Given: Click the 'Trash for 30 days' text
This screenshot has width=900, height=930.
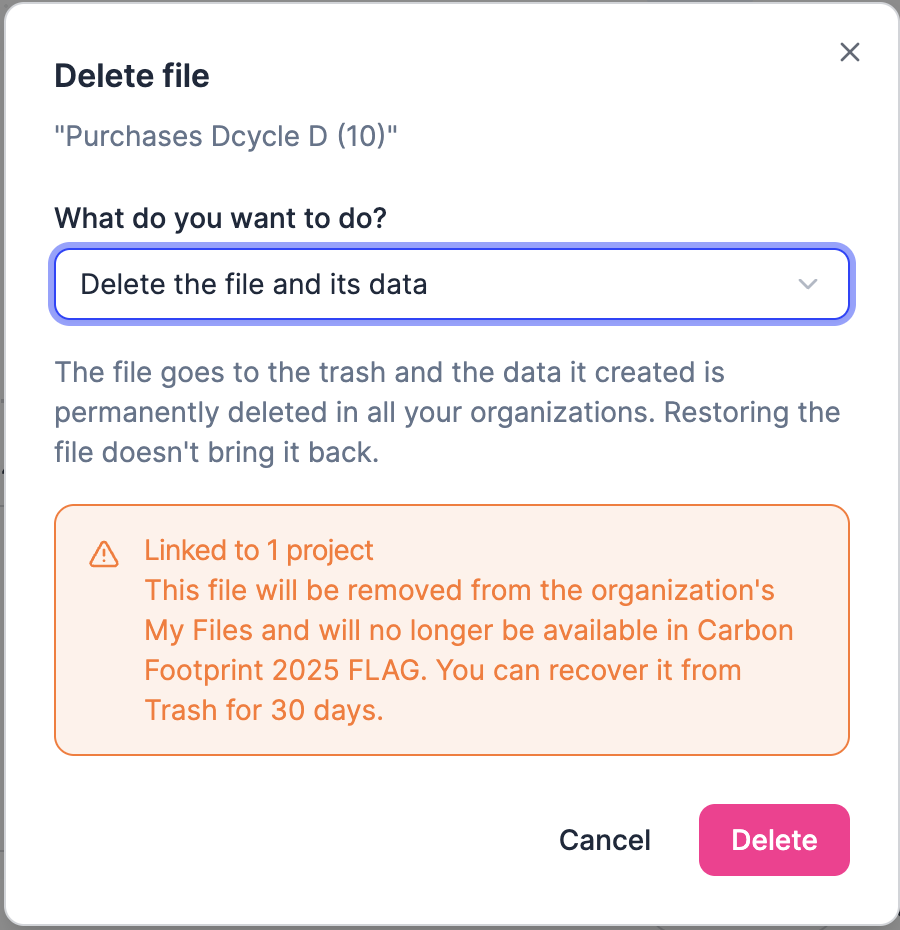Looking at the screenshot, I should [264, 710].
